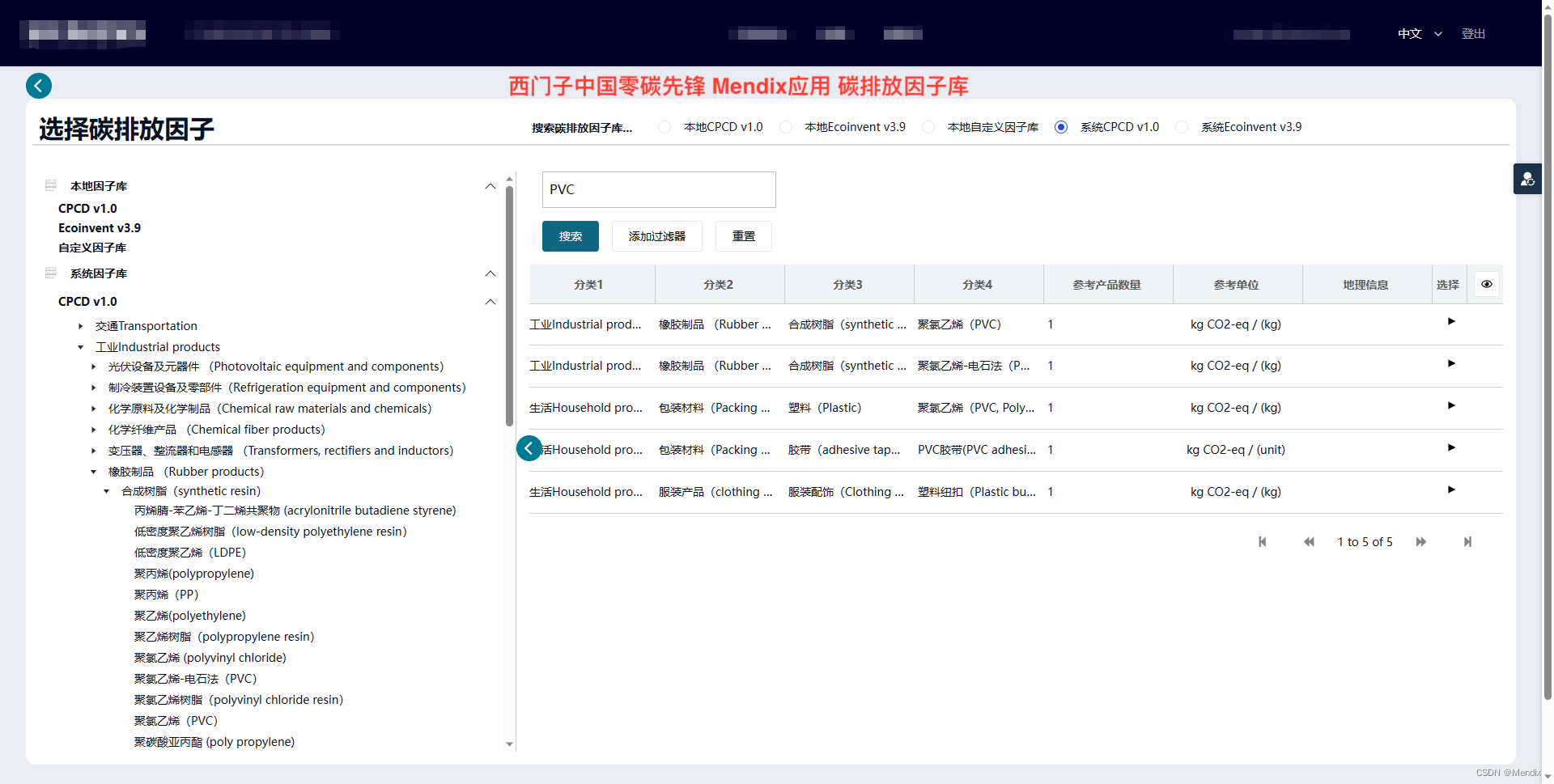
Task: Click the list icon beside 系统因子库
Action: pyautogui.click(x=51, y=273)
